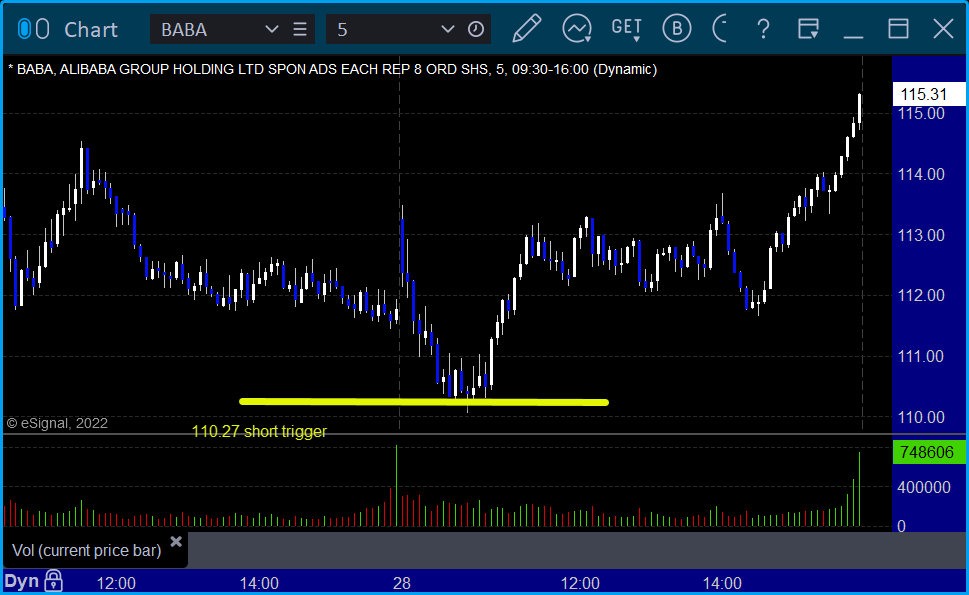Open the symbol list hamburger menu
The width and height of the screenshot is (969, 595).
pyautogui.click(x=300, y=29)
